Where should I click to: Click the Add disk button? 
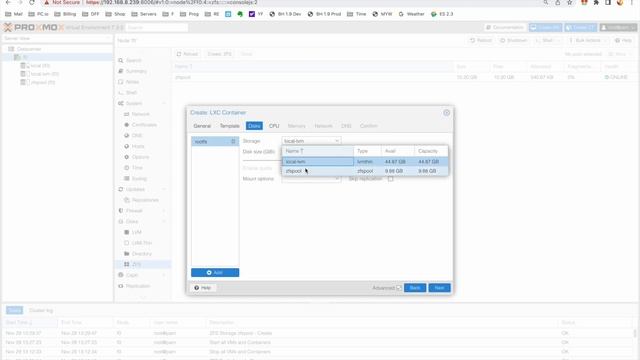click(215, 272)
